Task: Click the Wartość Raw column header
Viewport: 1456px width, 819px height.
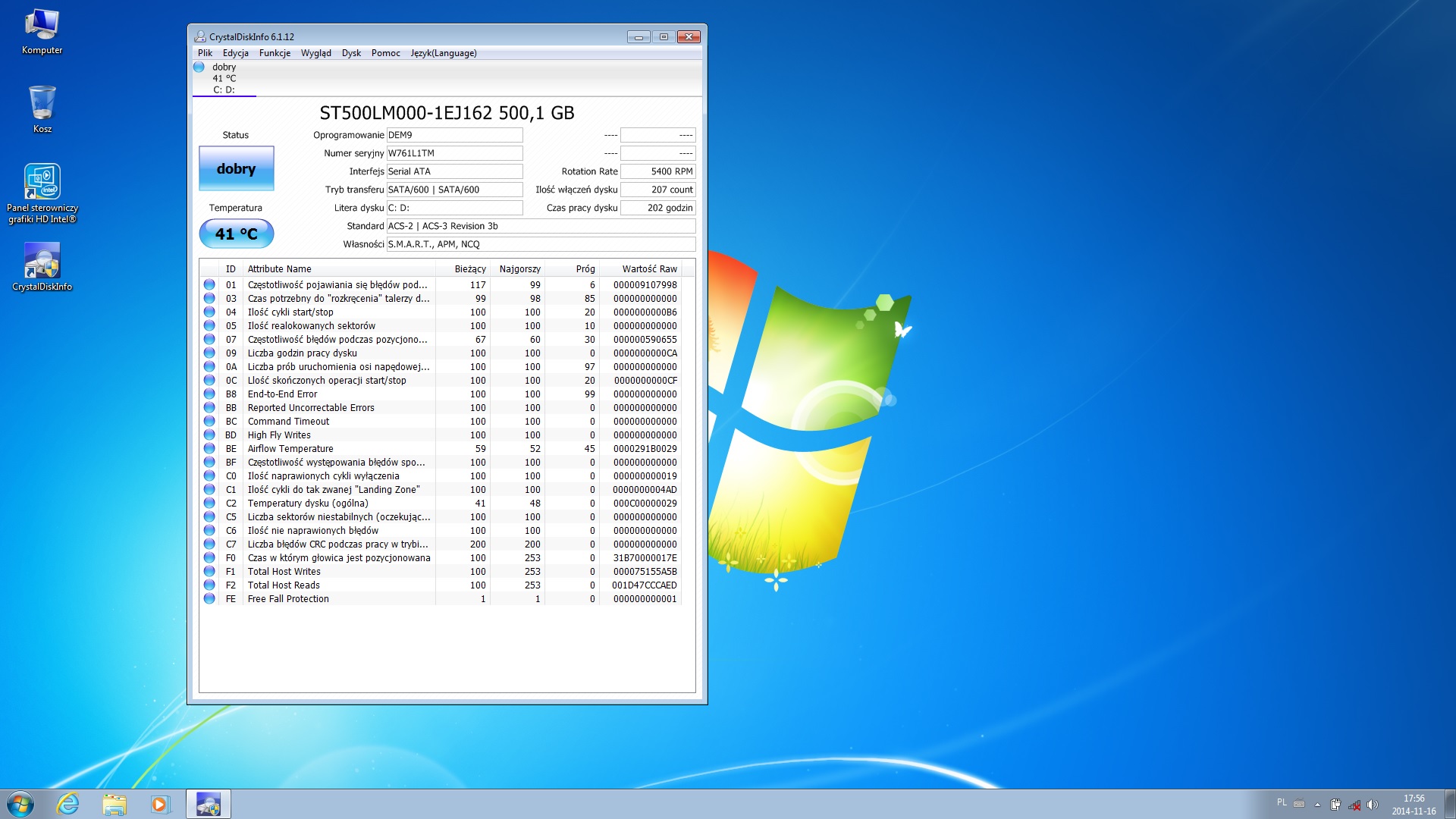Action: (x=640, y=268)
